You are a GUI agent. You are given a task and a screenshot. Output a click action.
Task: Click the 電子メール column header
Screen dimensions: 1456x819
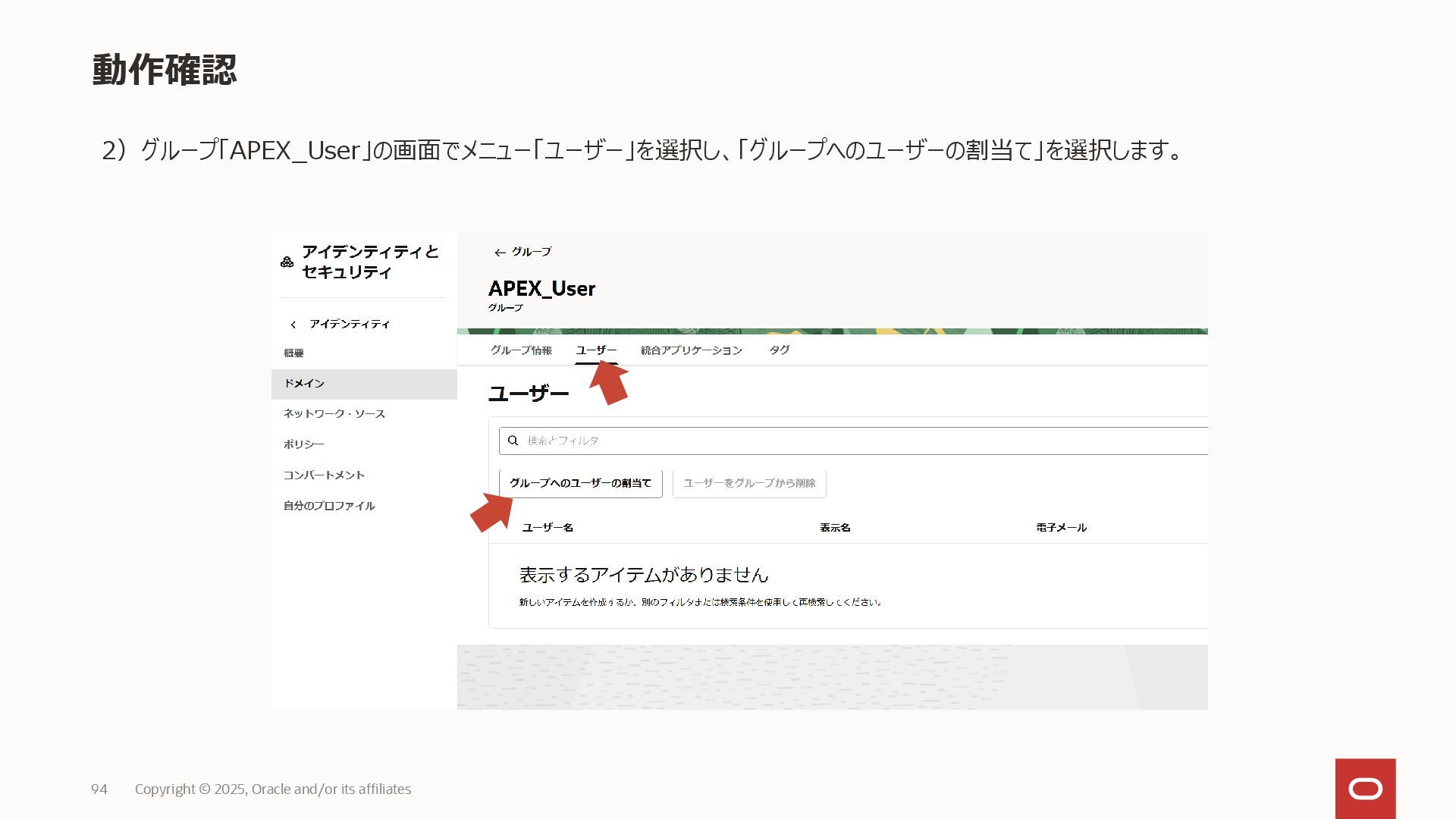point(1062,528)
